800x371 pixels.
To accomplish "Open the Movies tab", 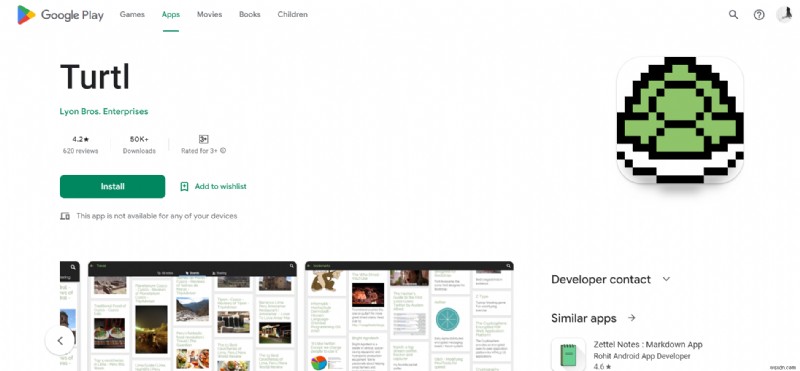I will tap(209, 15).
